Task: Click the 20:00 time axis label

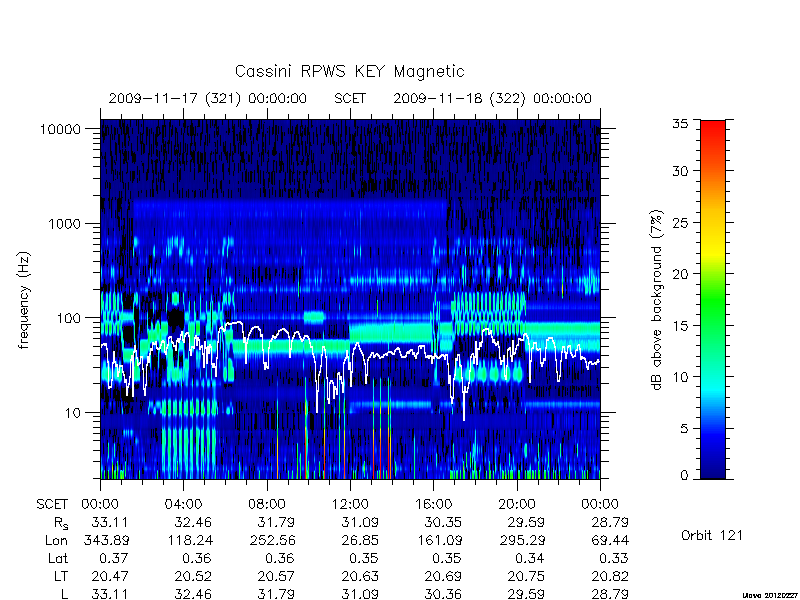Action: click(517, 505)
